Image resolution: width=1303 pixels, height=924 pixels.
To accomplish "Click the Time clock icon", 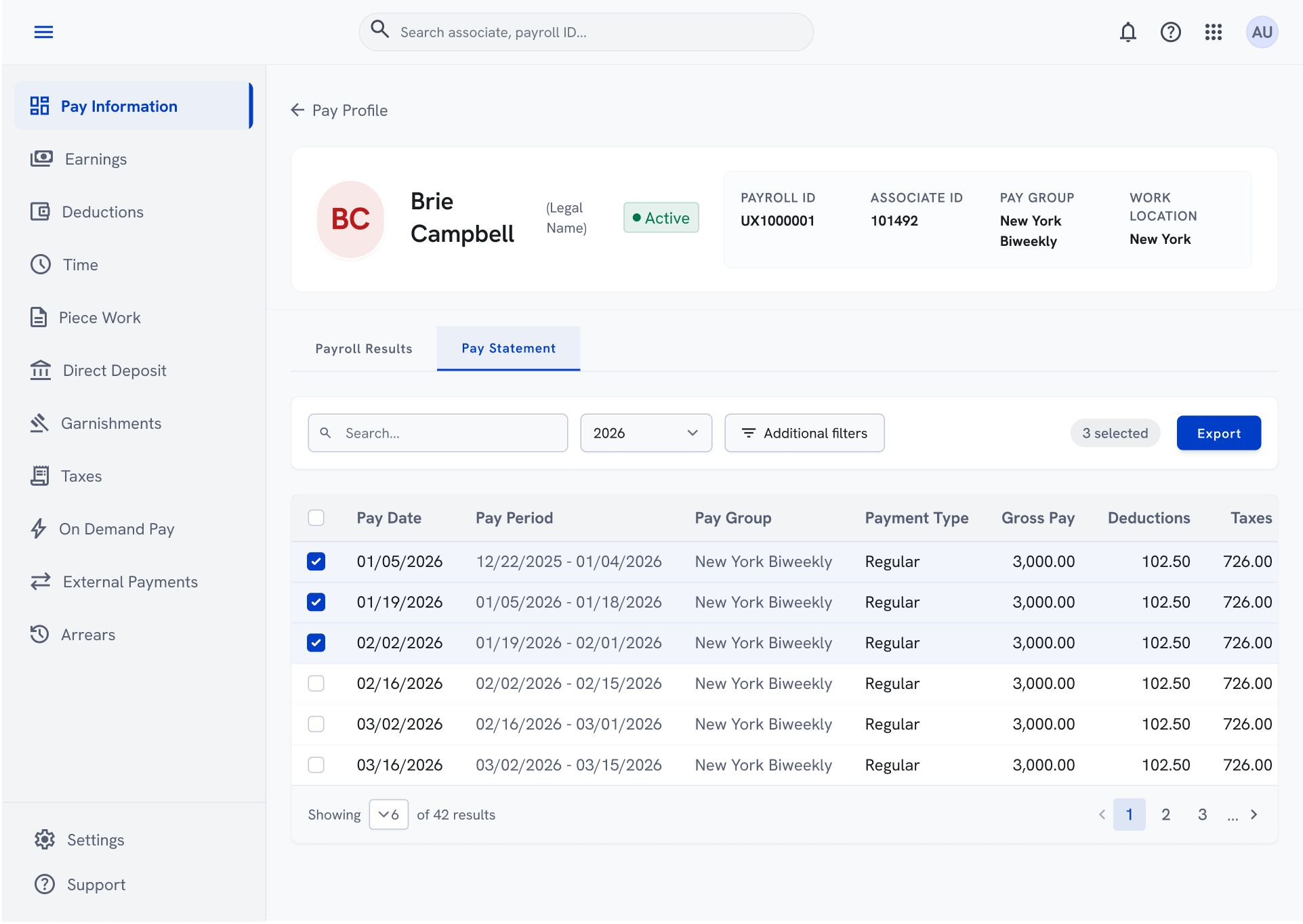I will click(x=41, y=264).
